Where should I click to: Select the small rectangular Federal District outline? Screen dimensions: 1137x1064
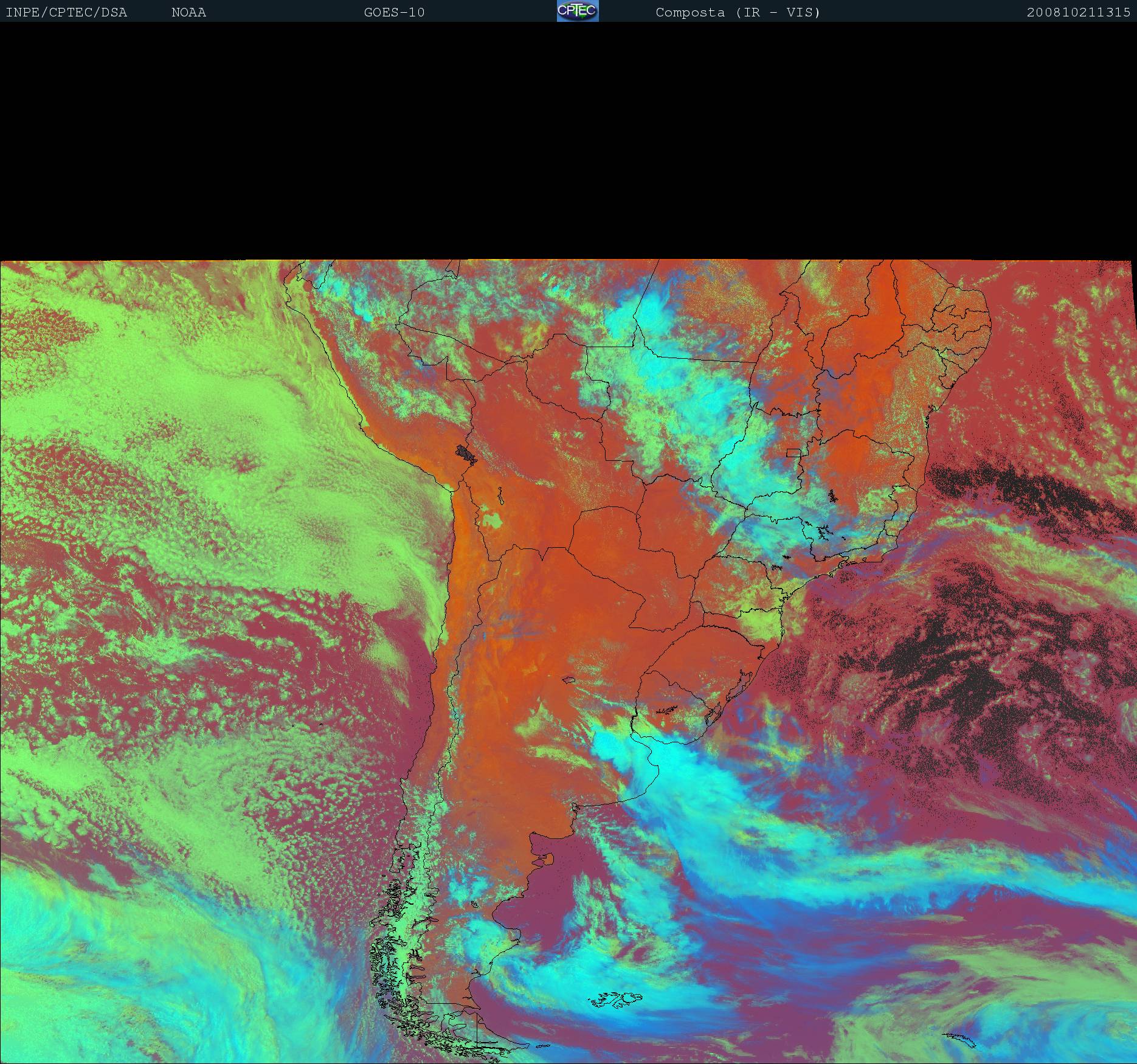coord(793,452)
